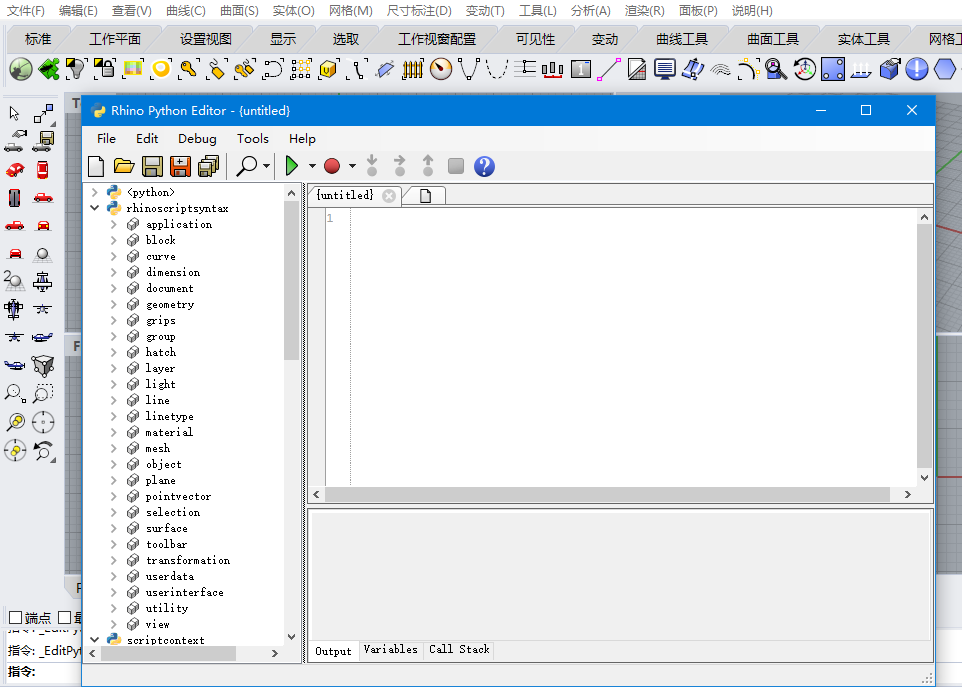Click the tree panel horizontal scrollbar right arrow
962x687 pixels.
click(x=275, y=654)
